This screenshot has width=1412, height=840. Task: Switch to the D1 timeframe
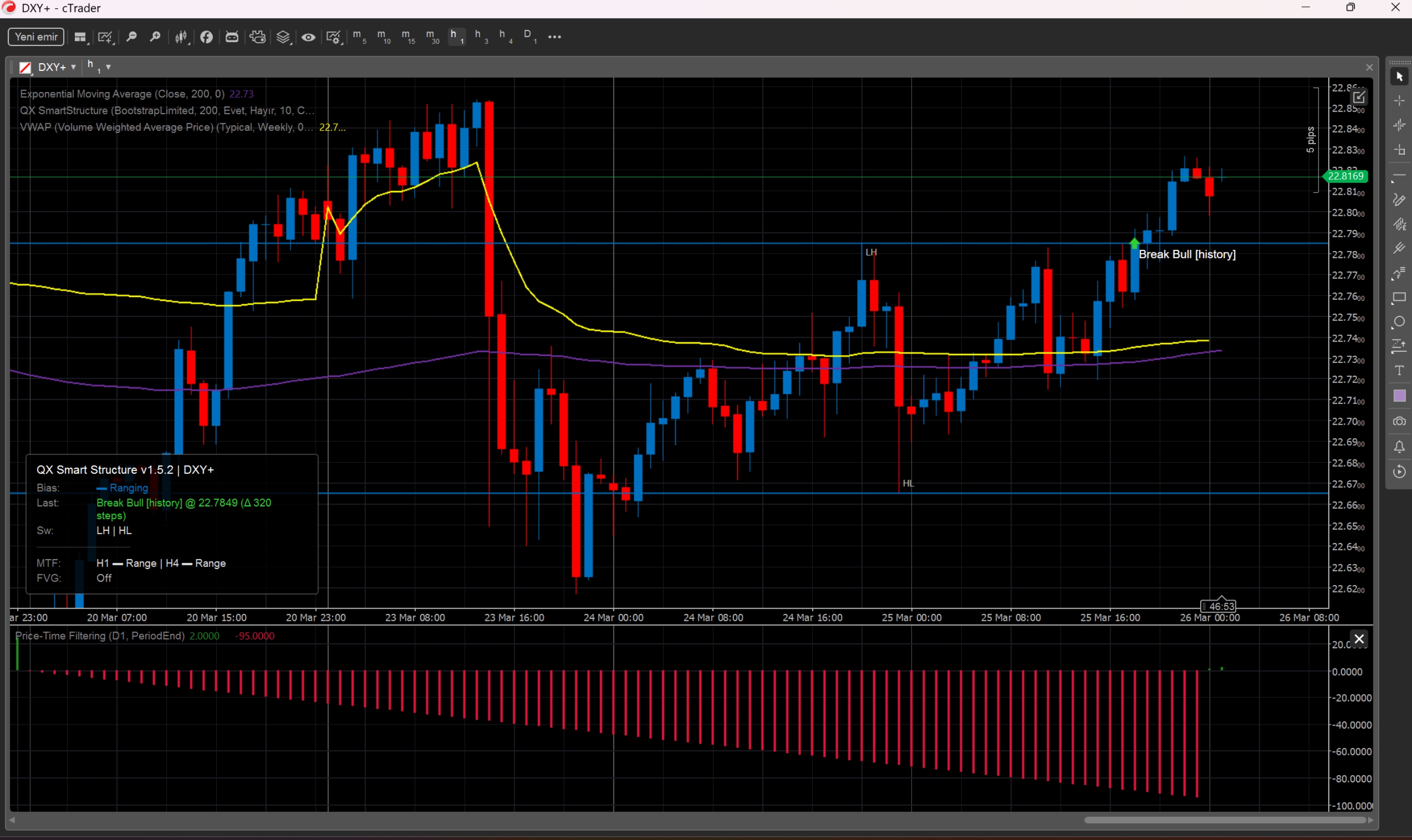[x=529, y=37]
